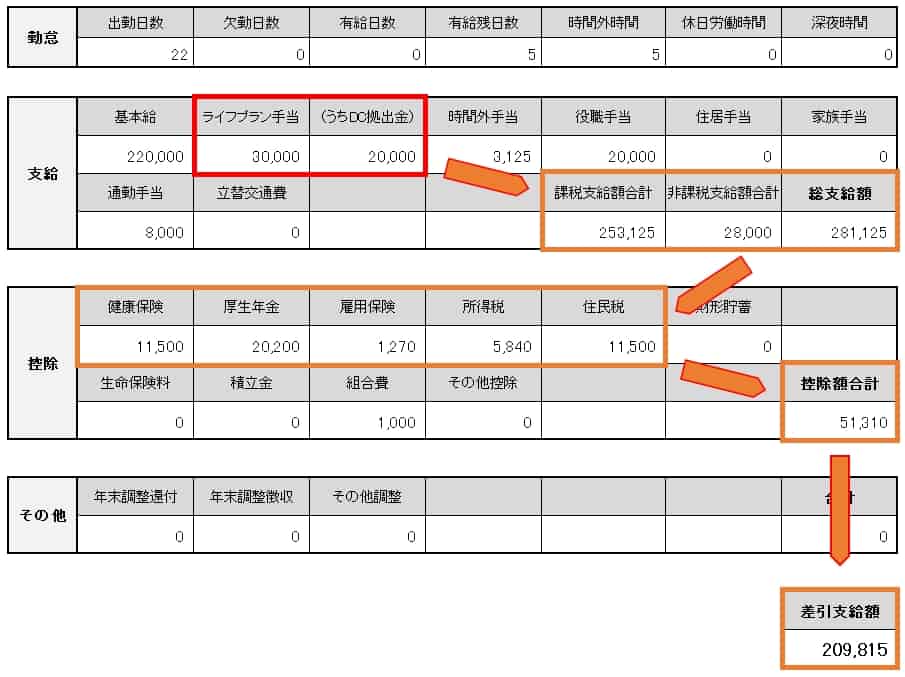Select the ライフプラン手当 header cell
The image size is (905, 677).
(251, 117)
